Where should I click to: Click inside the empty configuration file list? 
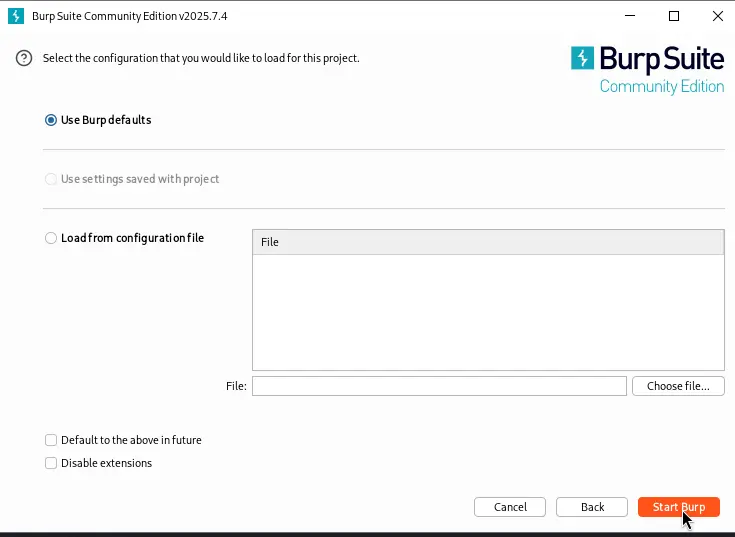click(487, 312)
